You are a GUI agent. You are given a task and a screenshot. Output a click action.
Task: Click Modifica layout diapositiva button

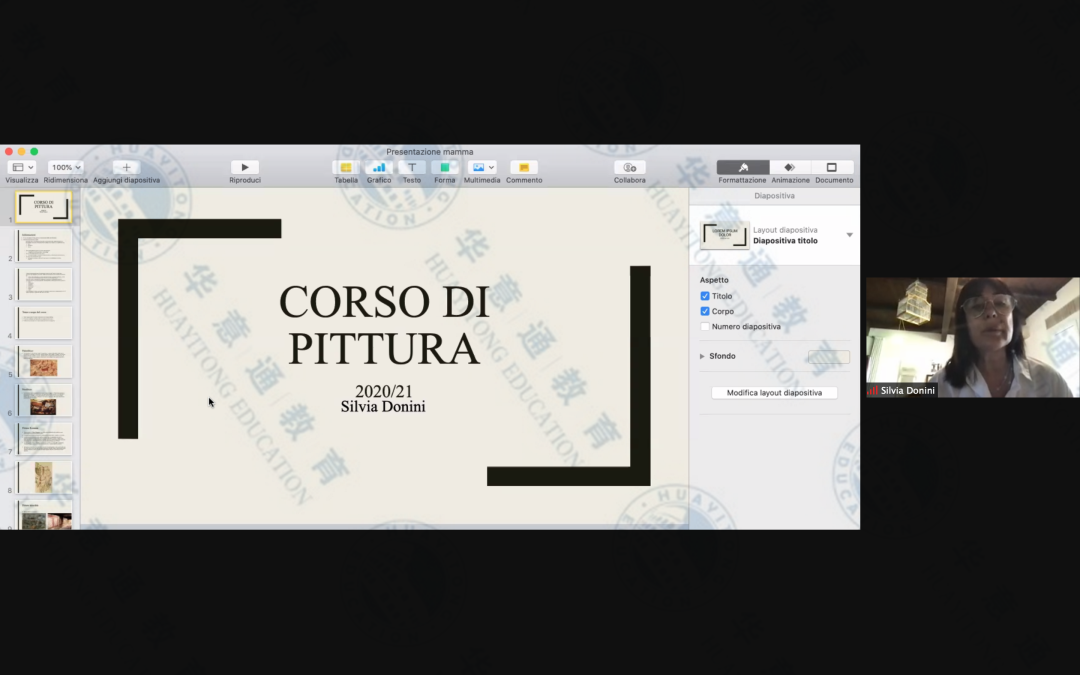pos(774,393)
